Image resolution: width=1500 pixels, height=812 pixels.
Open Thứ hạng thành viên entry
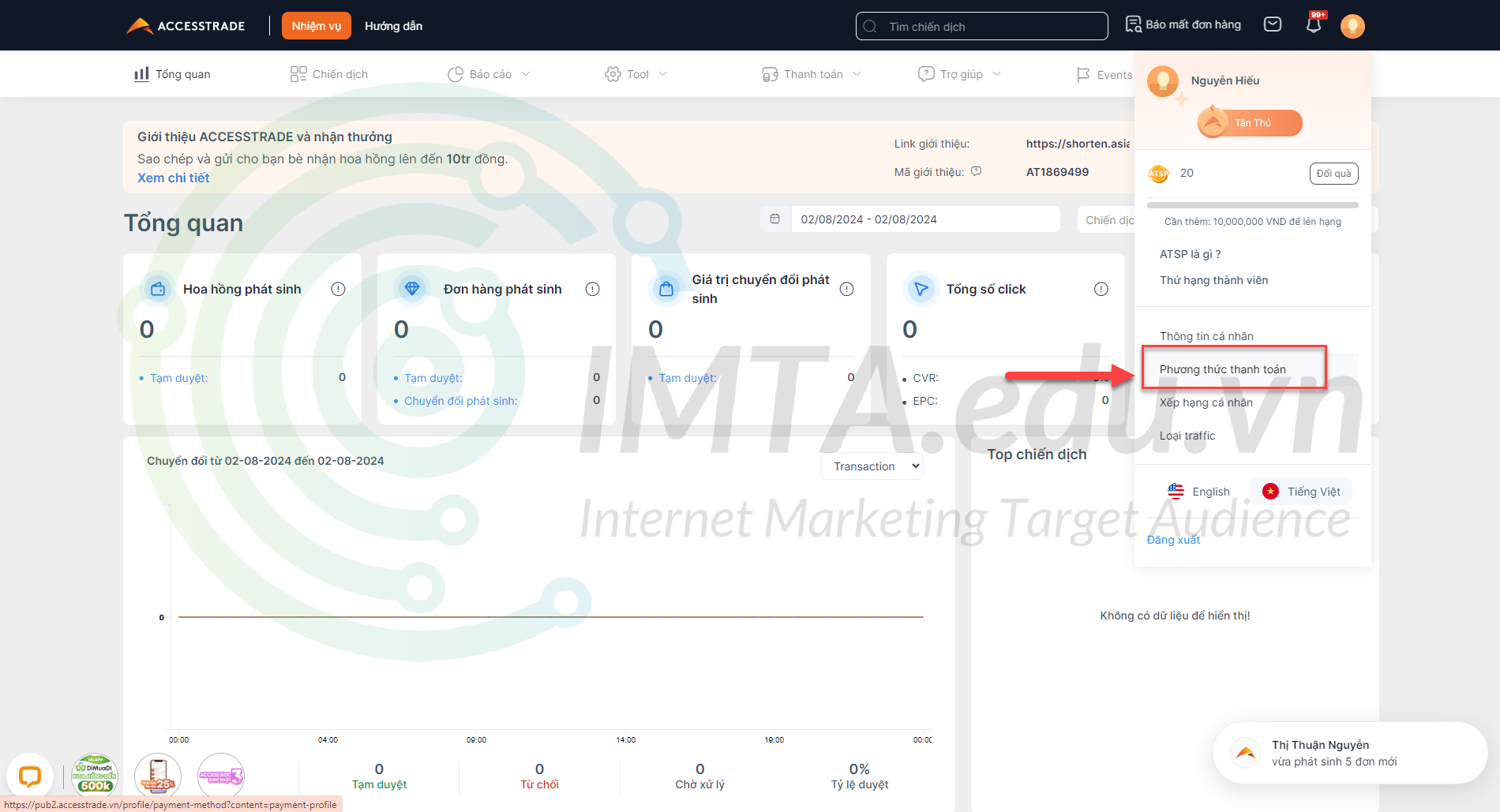click(x=1213, y=280)
